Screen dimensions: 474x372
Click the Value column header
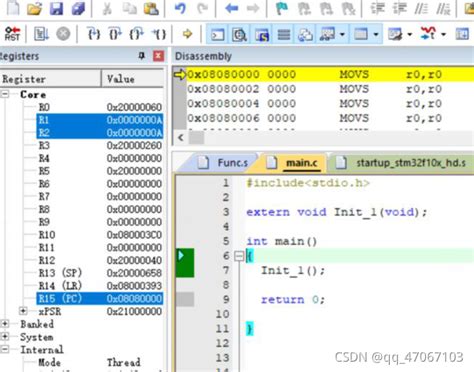click(x=132, y=79)
